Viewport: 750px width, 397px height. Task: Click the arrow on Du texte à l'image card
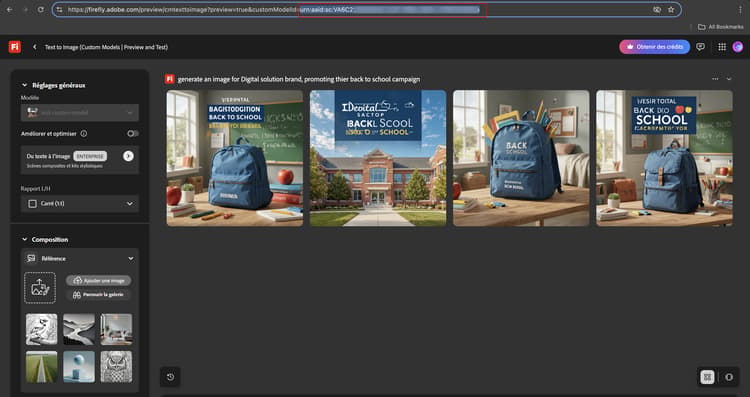(128, 156)
